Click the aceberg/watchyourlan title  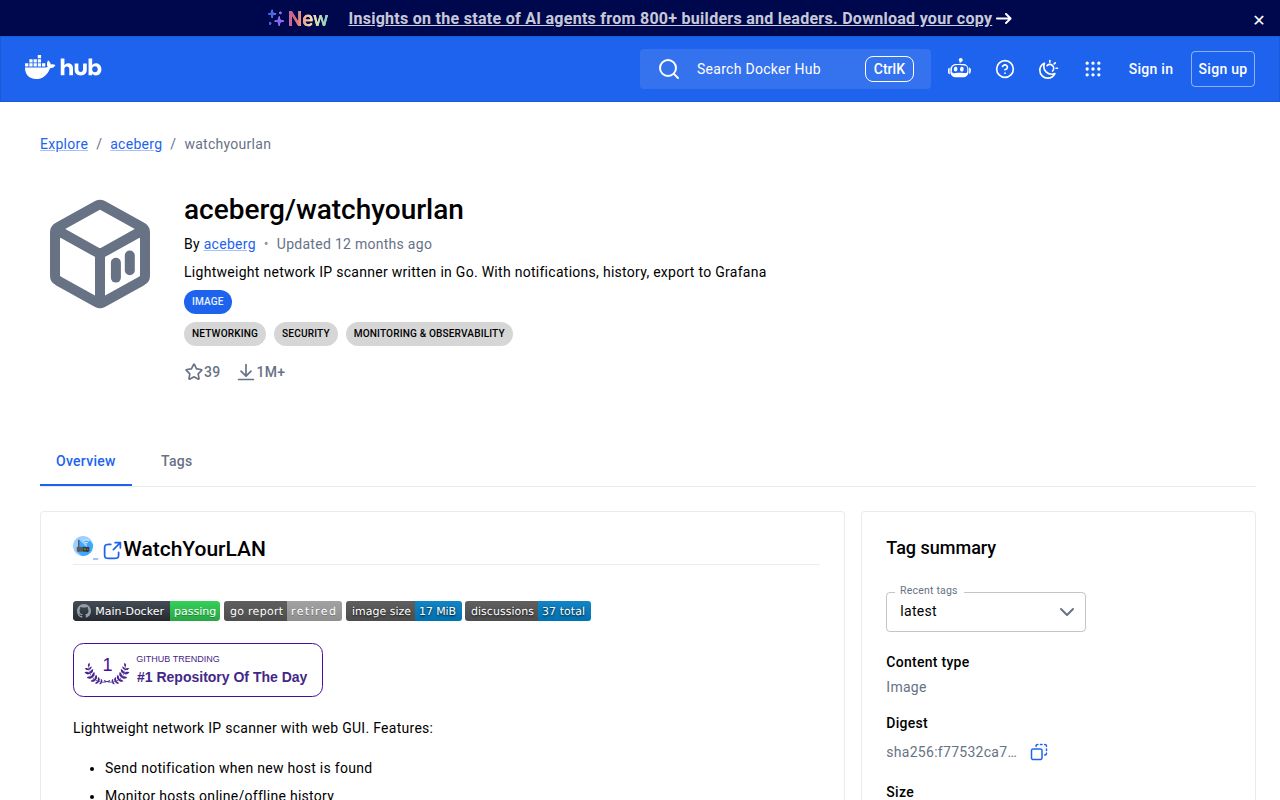pyautogui.click(x=324, y=210)
